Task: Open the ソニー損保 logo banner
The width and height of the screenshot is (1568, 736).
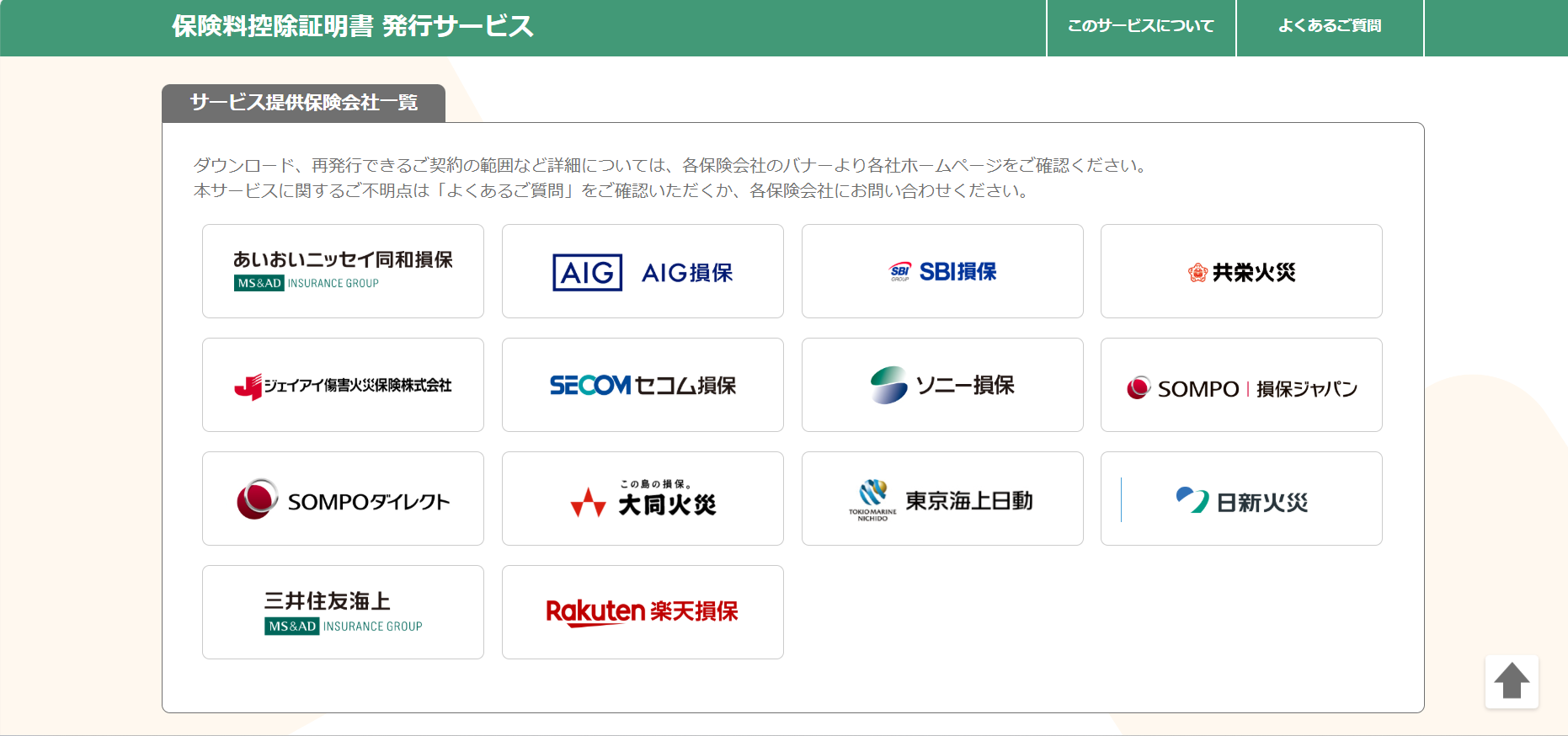Action: coord(942,385)
